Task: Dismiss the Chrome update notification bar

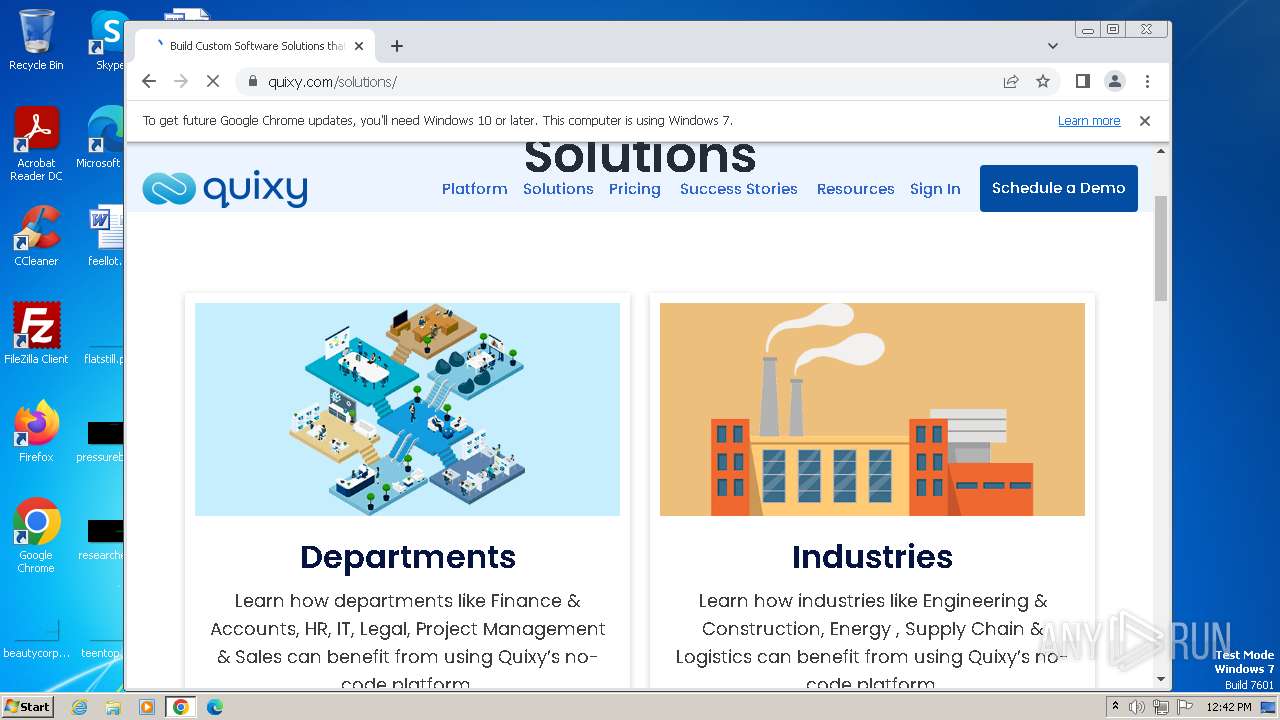Action: 1145,121
